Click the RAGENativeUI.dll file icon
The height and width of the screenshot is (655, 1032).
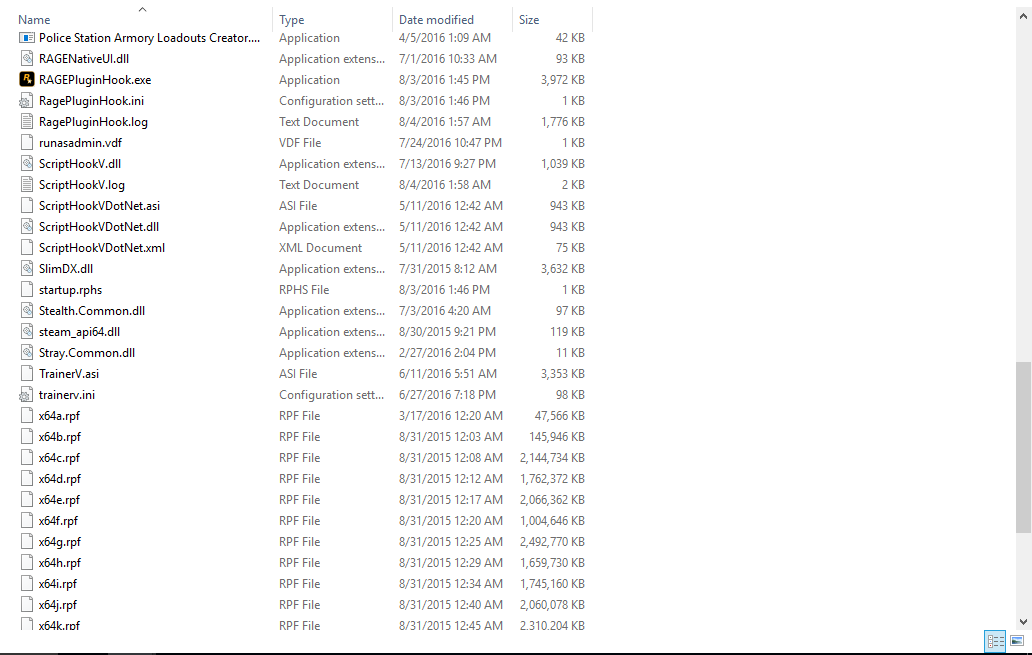point(26,59)
